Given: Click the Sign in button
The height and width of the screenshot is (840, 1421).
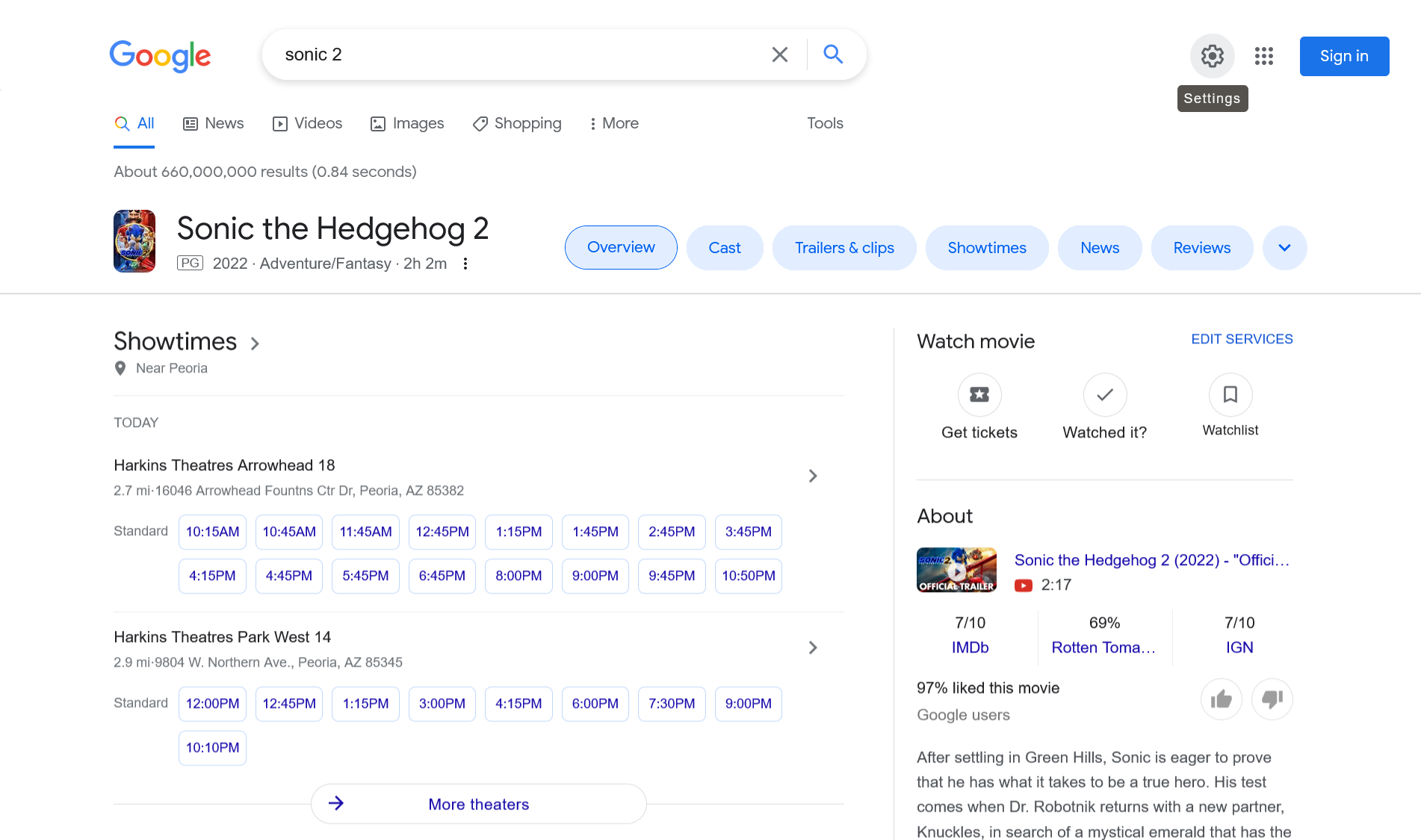Looking at the screenshot, I should 1343,56.
